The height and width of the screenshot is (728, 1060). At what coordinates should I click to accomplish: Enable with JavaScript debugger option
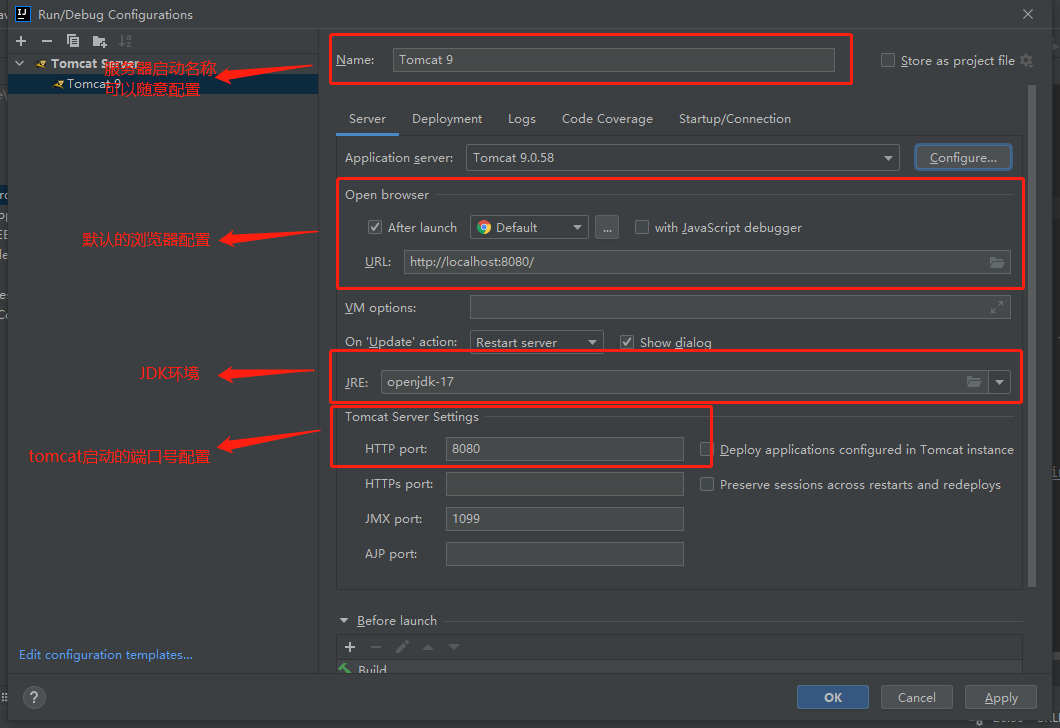(642, 227)
